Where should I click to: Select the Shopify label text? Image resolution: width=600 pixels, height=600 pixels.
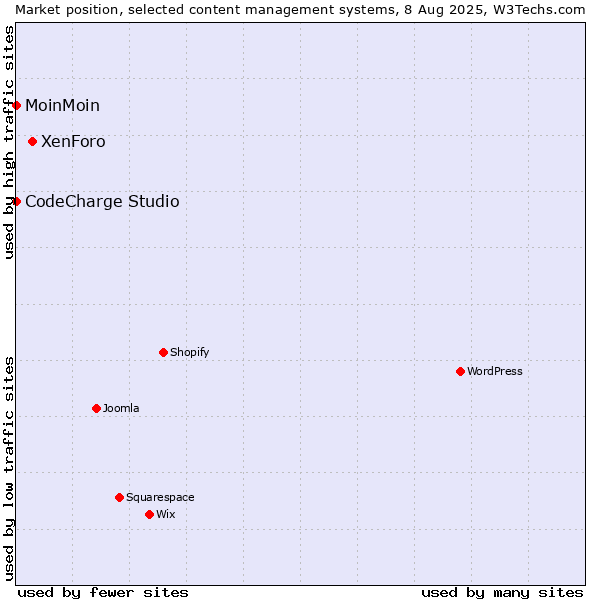(189, 352)
